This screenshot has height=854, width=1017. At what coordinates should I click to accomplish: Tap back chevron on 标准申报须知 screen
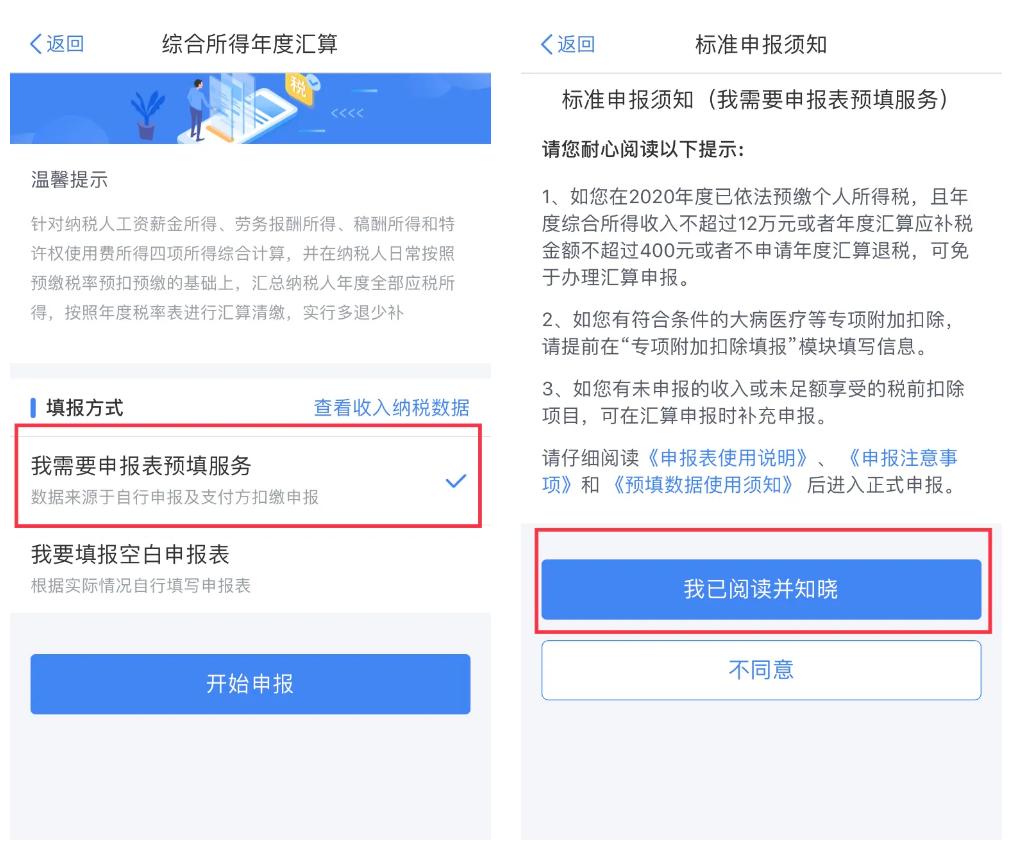point(547,44)
